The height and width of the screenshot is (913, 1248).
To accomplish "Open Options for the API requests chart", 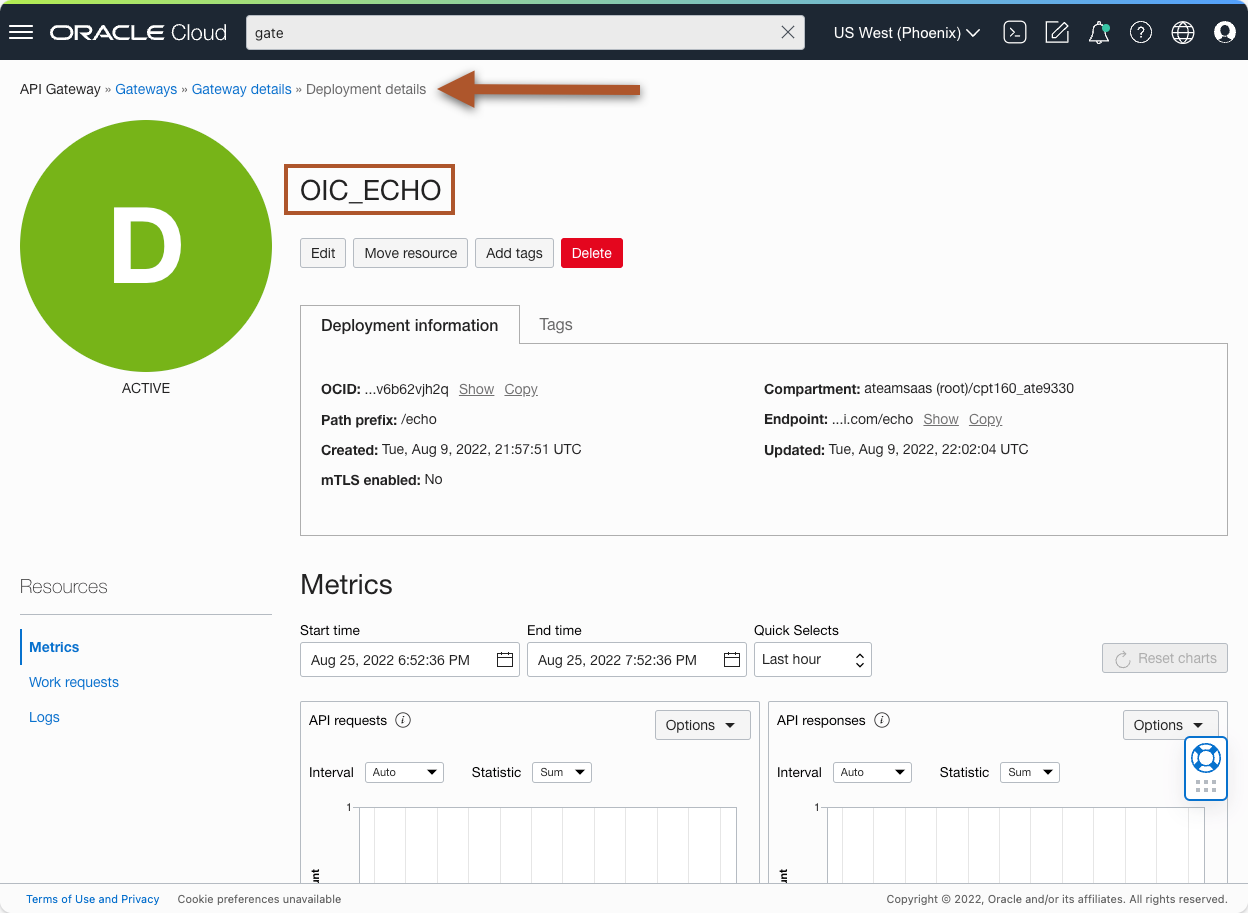I will pos(702,724).
